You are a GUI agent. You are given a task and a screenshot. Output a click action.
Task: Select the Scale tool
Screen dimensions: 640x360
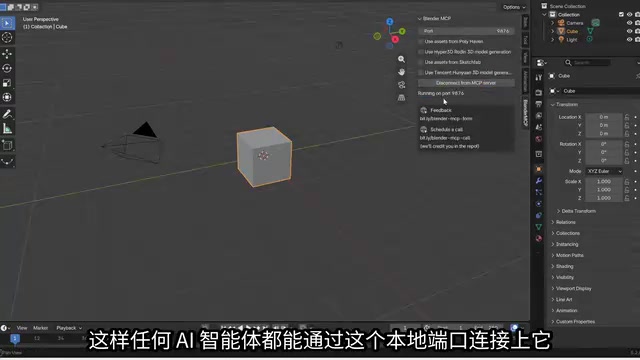coord(7,83)
